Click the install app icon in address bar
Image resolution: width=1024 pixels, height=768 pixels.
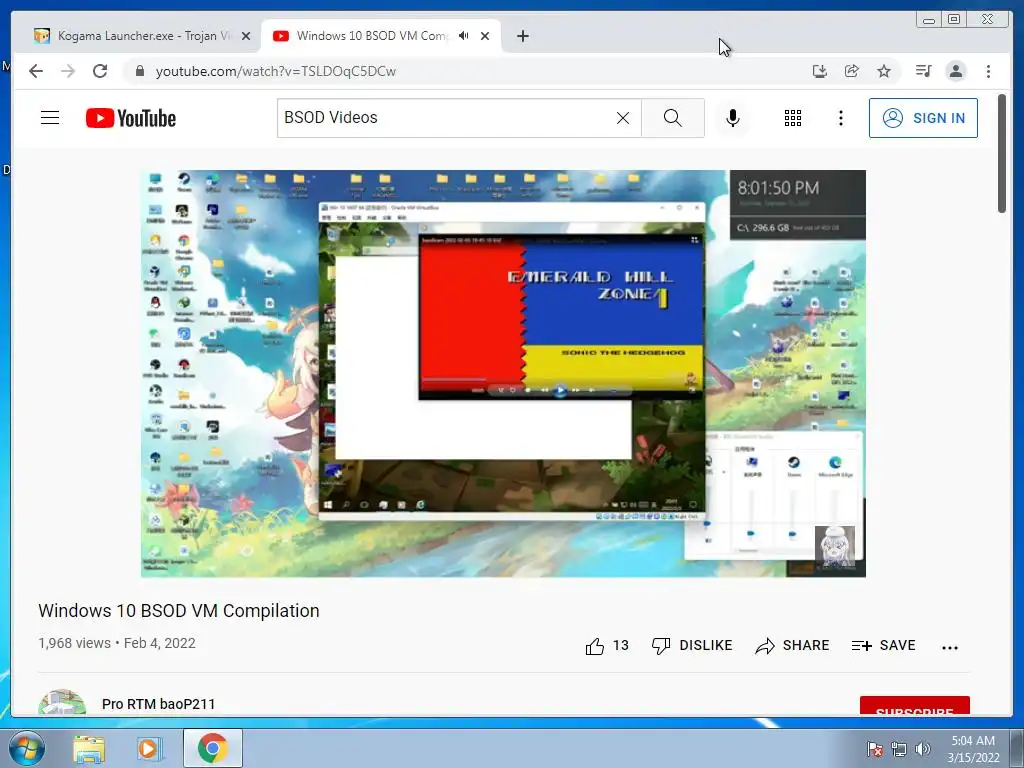point(820,71)
